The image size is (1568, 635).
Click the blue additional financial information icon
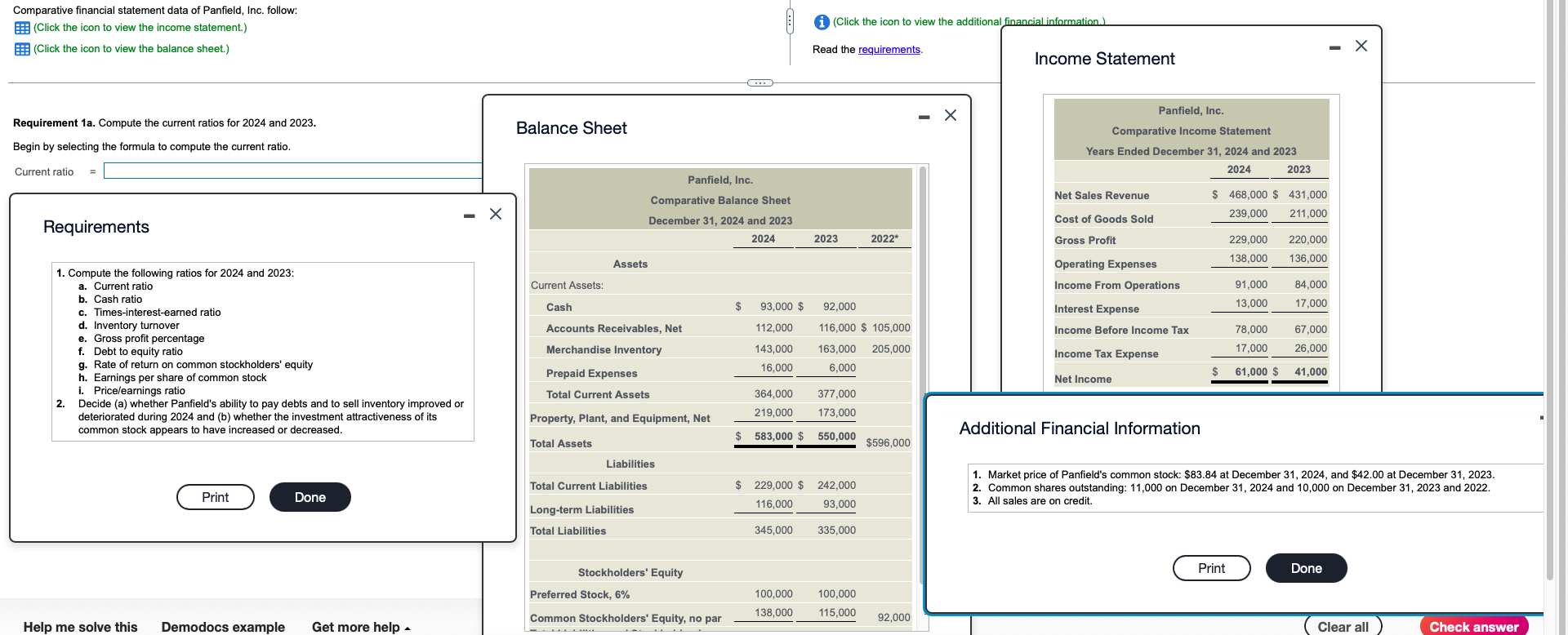pyautogui.click(x=822, y=22)
